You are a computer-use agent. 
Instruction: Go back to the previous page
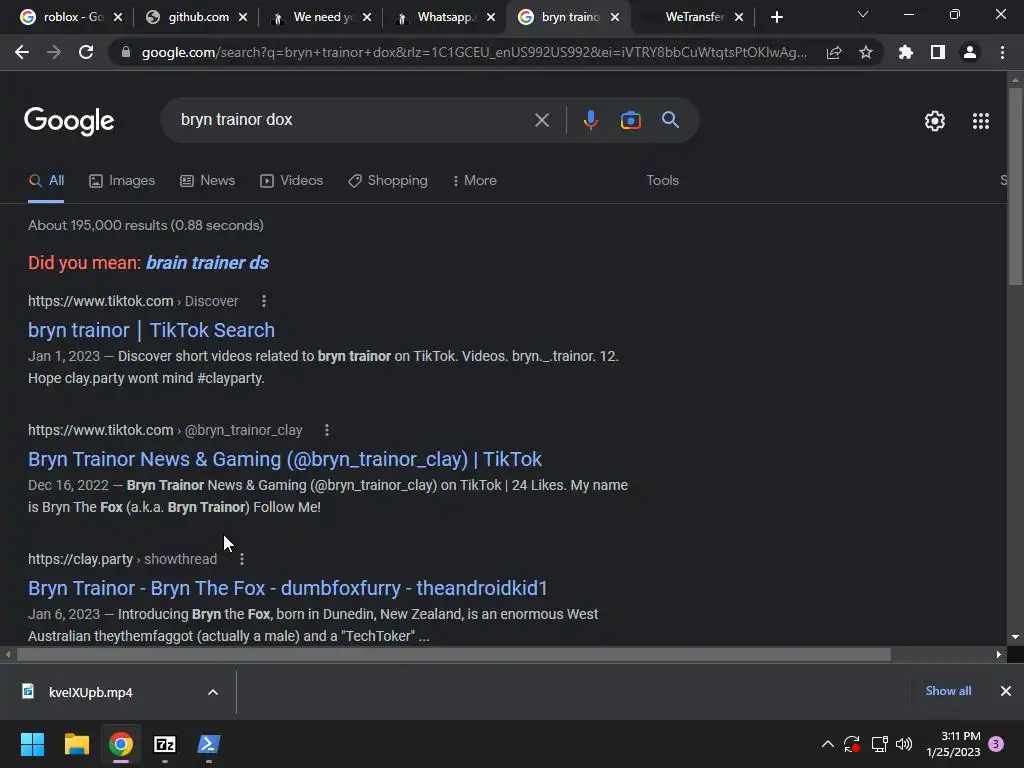point(22,52)
